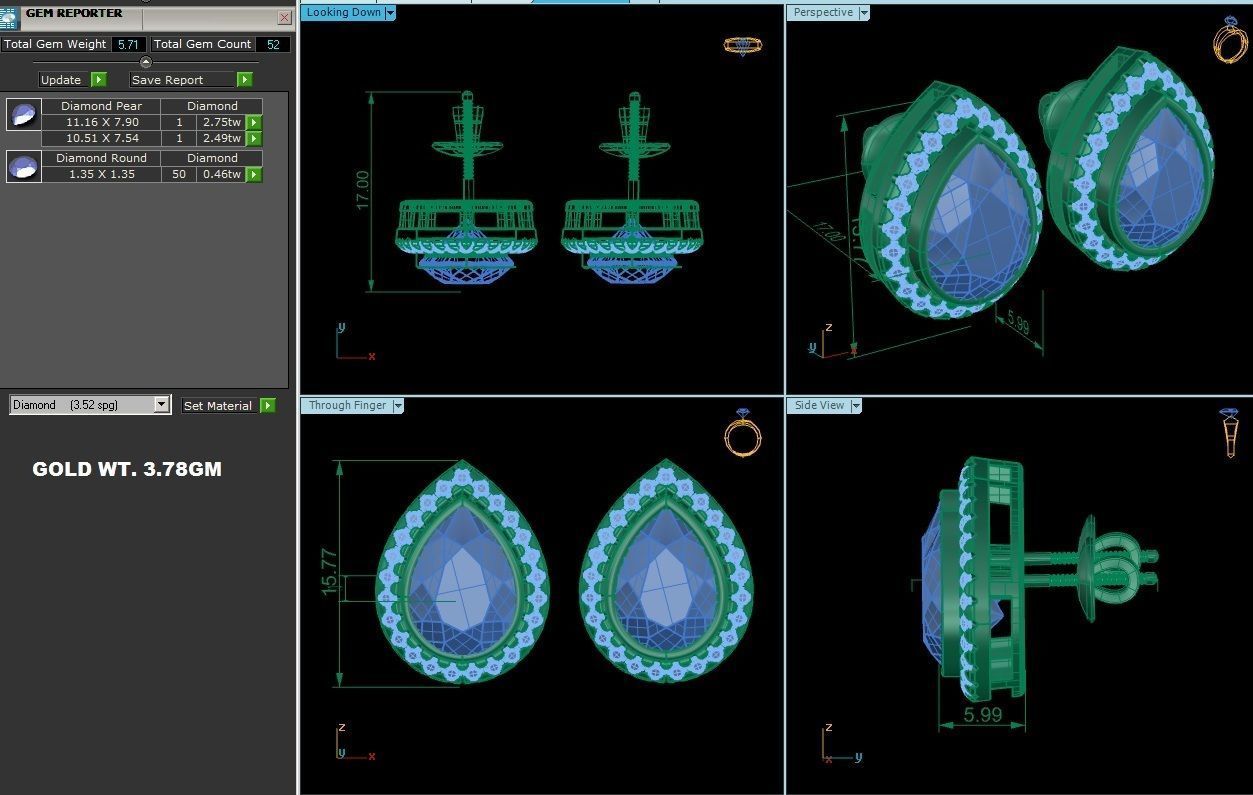
Task: Click the 15.77 dimension in Through Finger view
Action: click(331, 572)
